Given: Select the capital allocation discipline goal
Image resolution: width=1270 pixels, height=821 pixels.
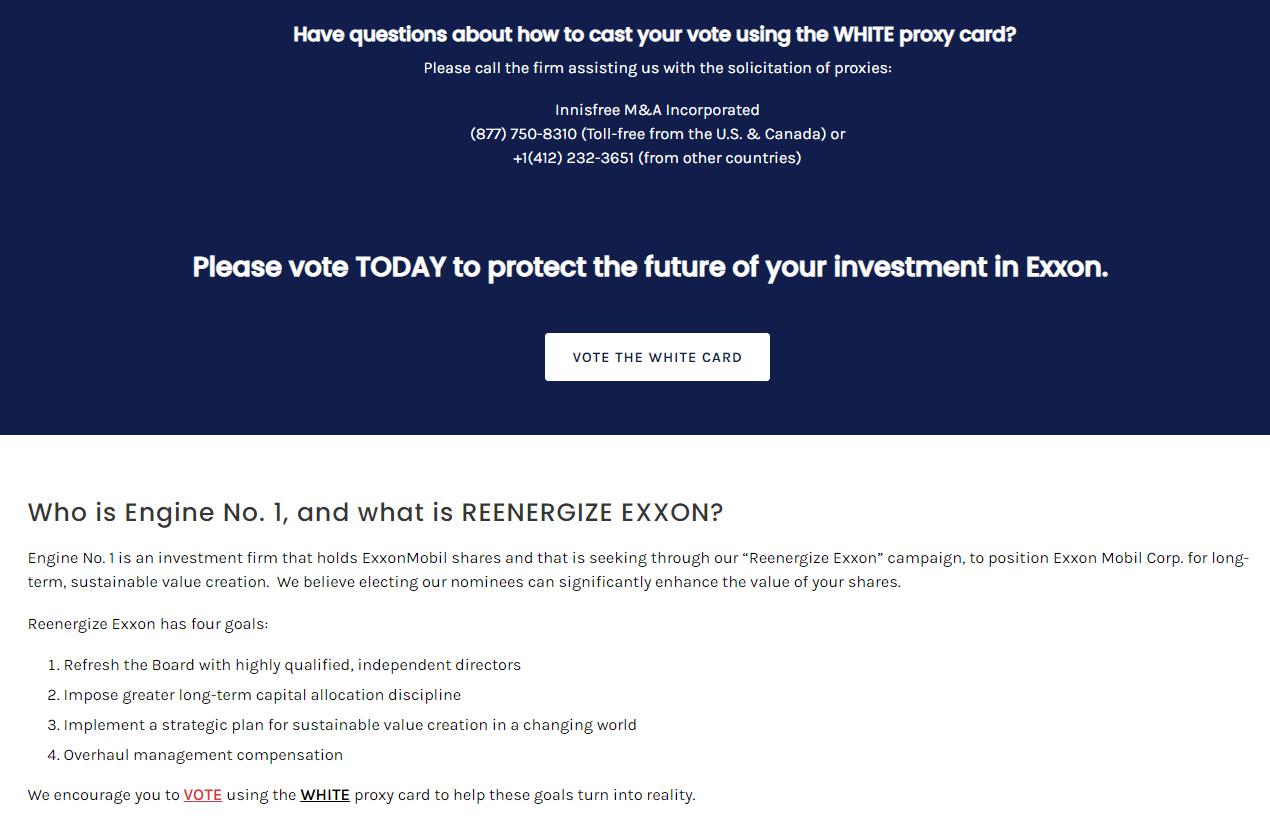Looking at the screenshot, I should click(x=262, y=695).
